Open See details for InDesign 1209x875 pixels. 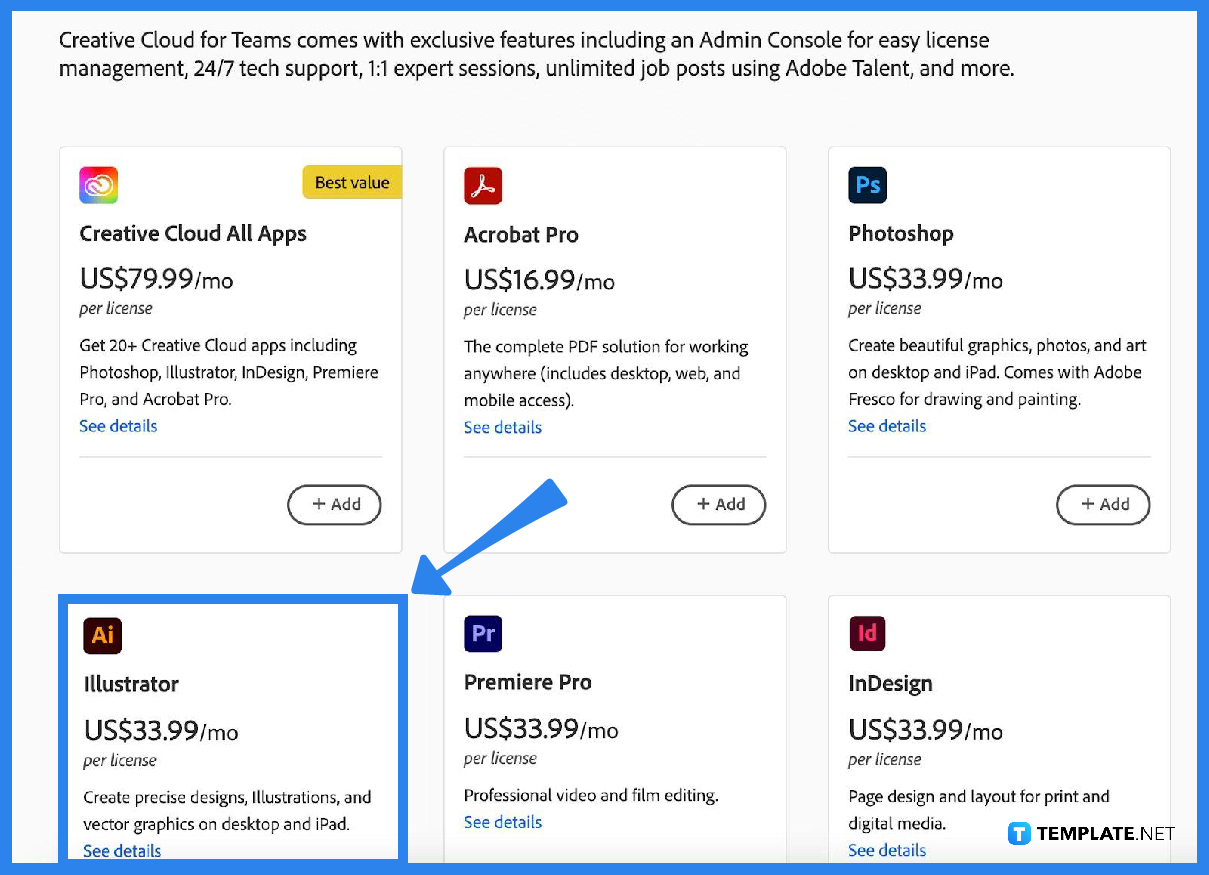click(x=887, y=850)
